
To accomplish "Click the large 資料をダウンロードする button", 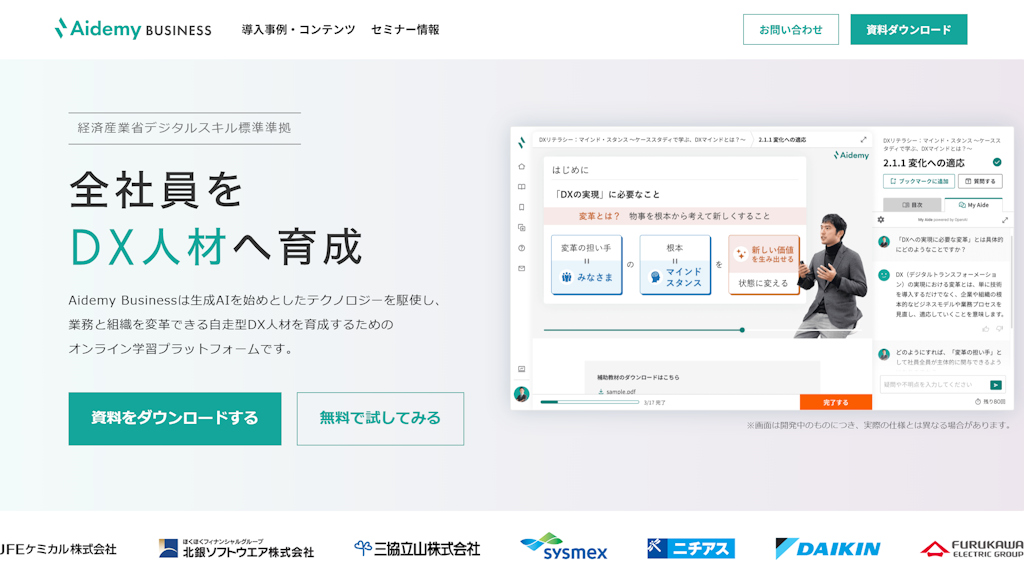I will pos(174,418).
